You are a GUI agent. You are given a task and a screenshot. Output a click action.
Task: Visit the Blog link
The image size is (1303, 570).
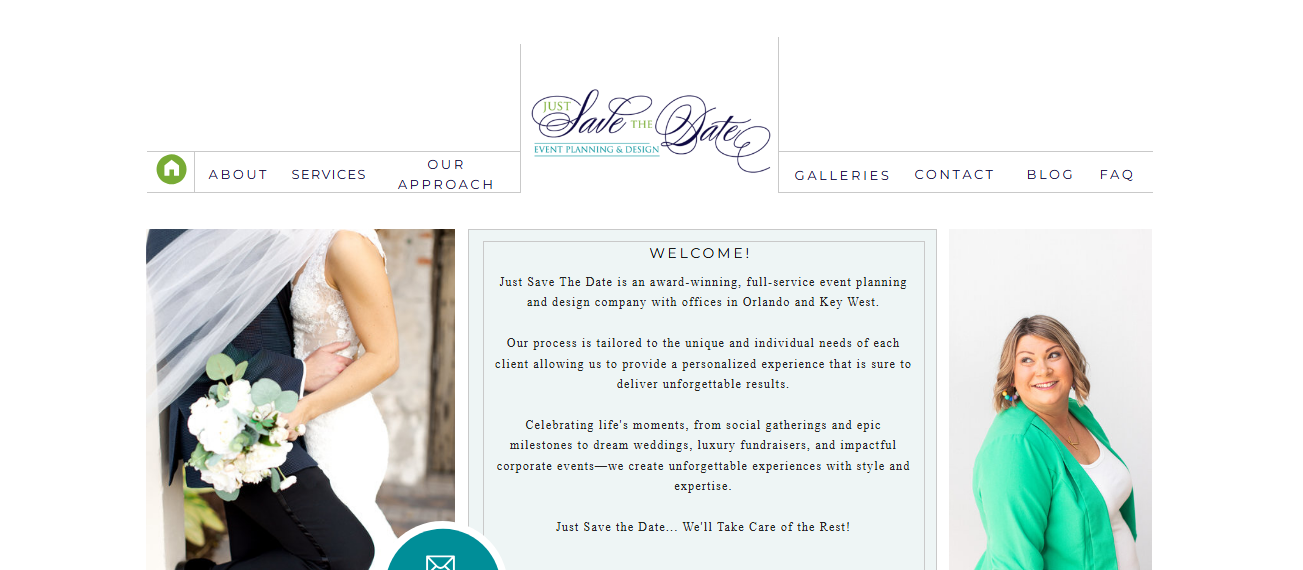(1050, 174)
